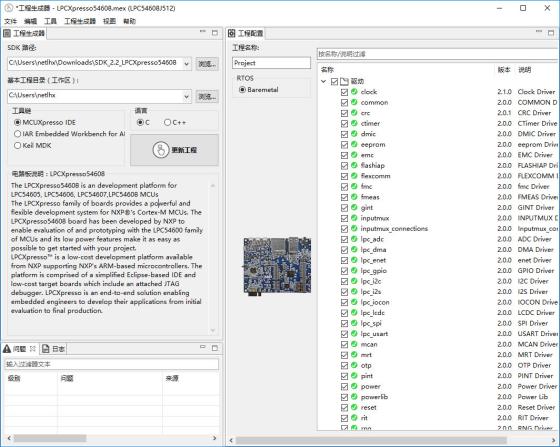
Task: Collapse the 驱动 tree group
Action: pyautogui.click(x=324, y=81)
